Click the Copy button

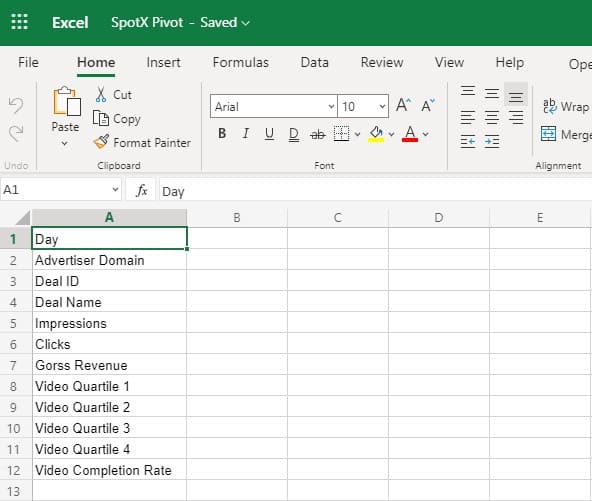(117, 119)
